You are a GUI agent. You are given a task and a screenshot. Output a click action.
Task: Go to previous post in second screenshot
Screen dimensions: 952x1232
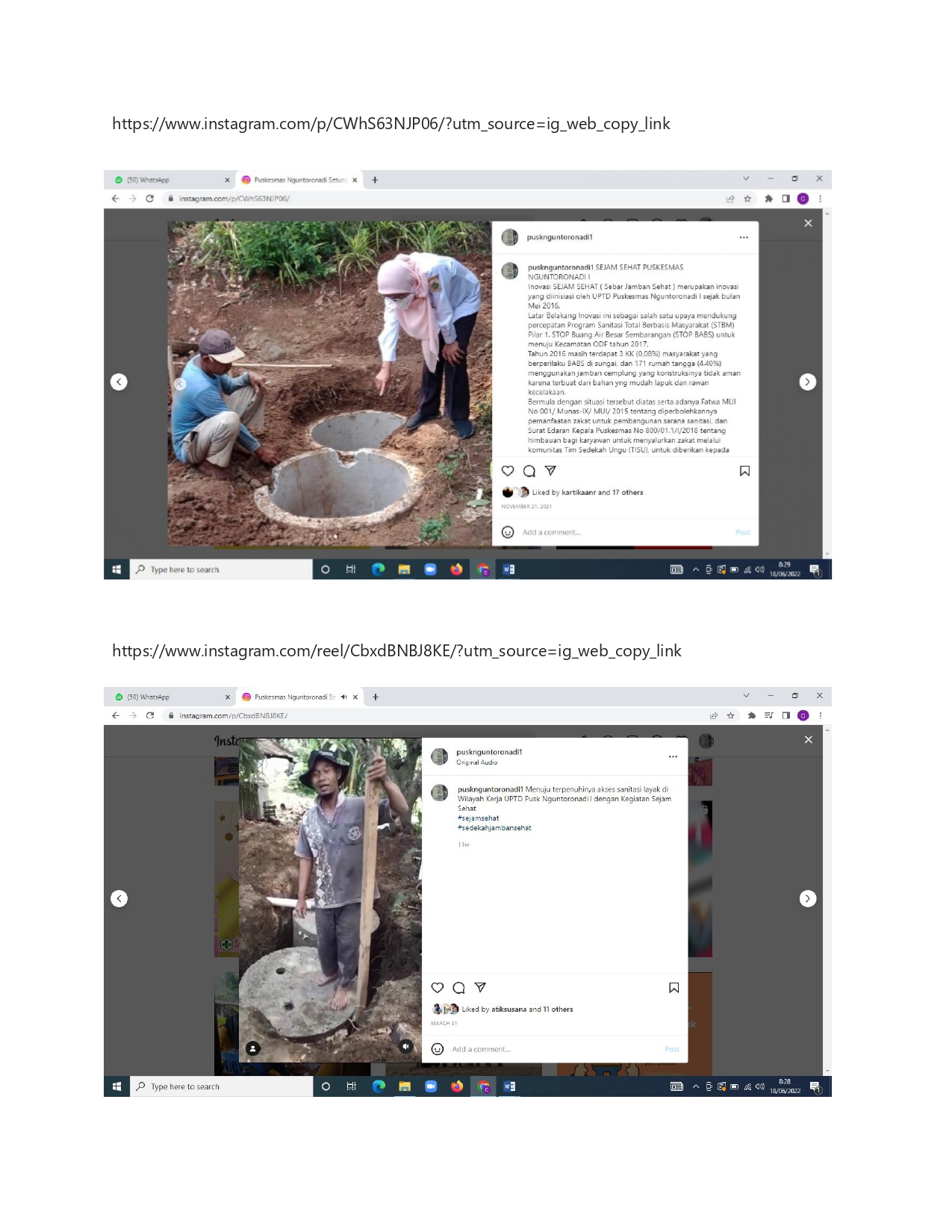pos(119,898)
